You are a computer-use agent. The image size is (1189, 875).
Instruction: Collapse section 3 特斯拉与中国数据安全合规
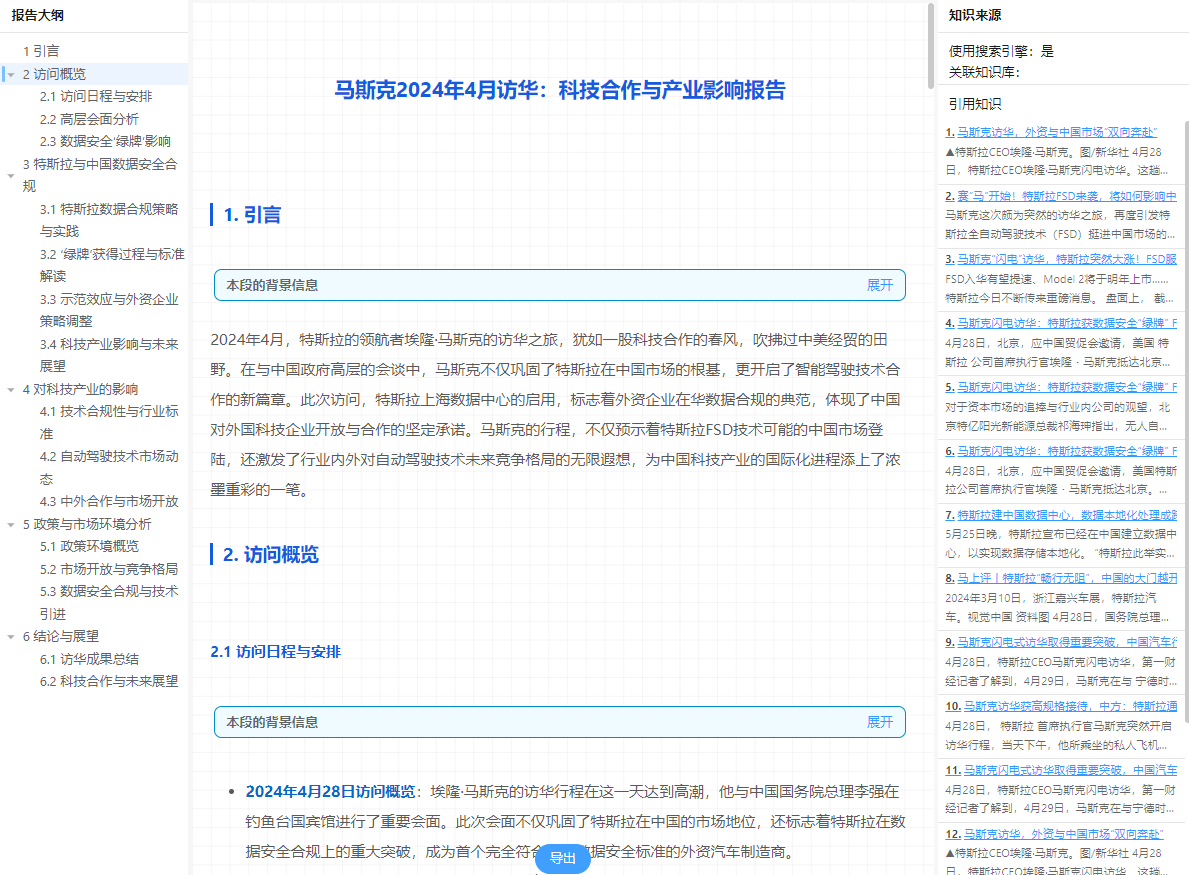[x=9, y=175]
